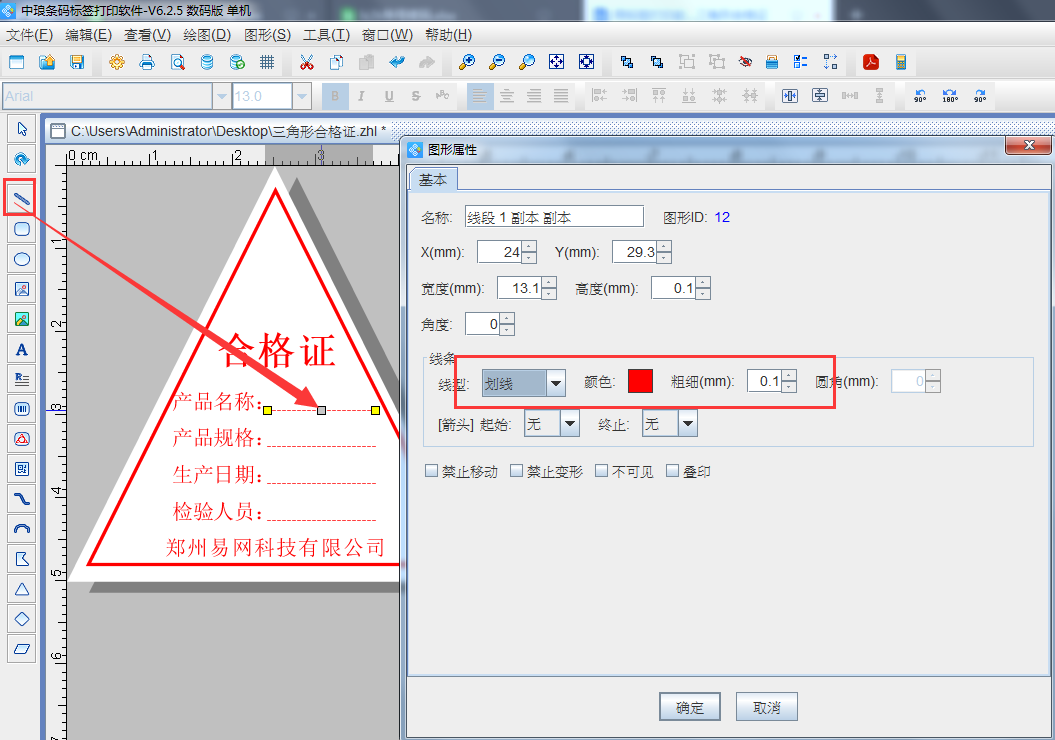Open the 工具(T) menu

click(x=326, y=34)
